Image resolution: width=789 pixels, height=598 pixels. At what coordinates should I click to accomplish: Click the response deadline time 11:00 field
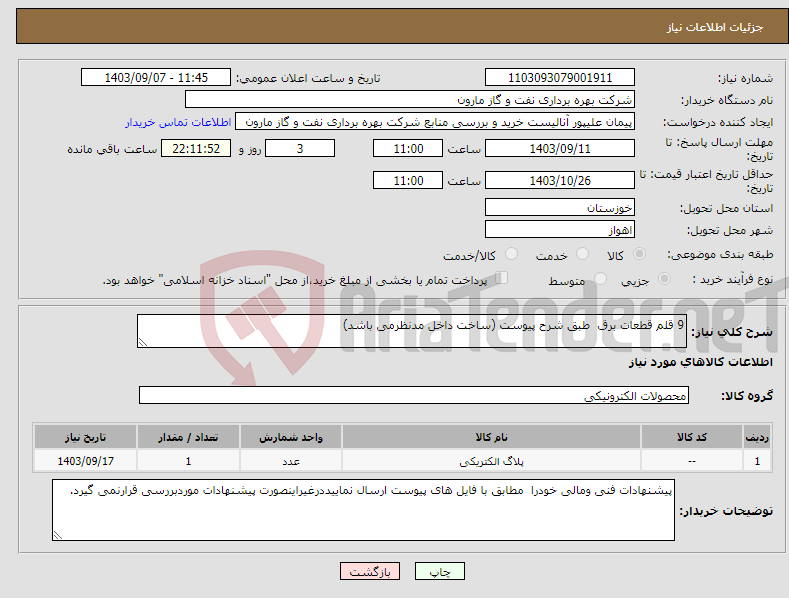point(408,148)
